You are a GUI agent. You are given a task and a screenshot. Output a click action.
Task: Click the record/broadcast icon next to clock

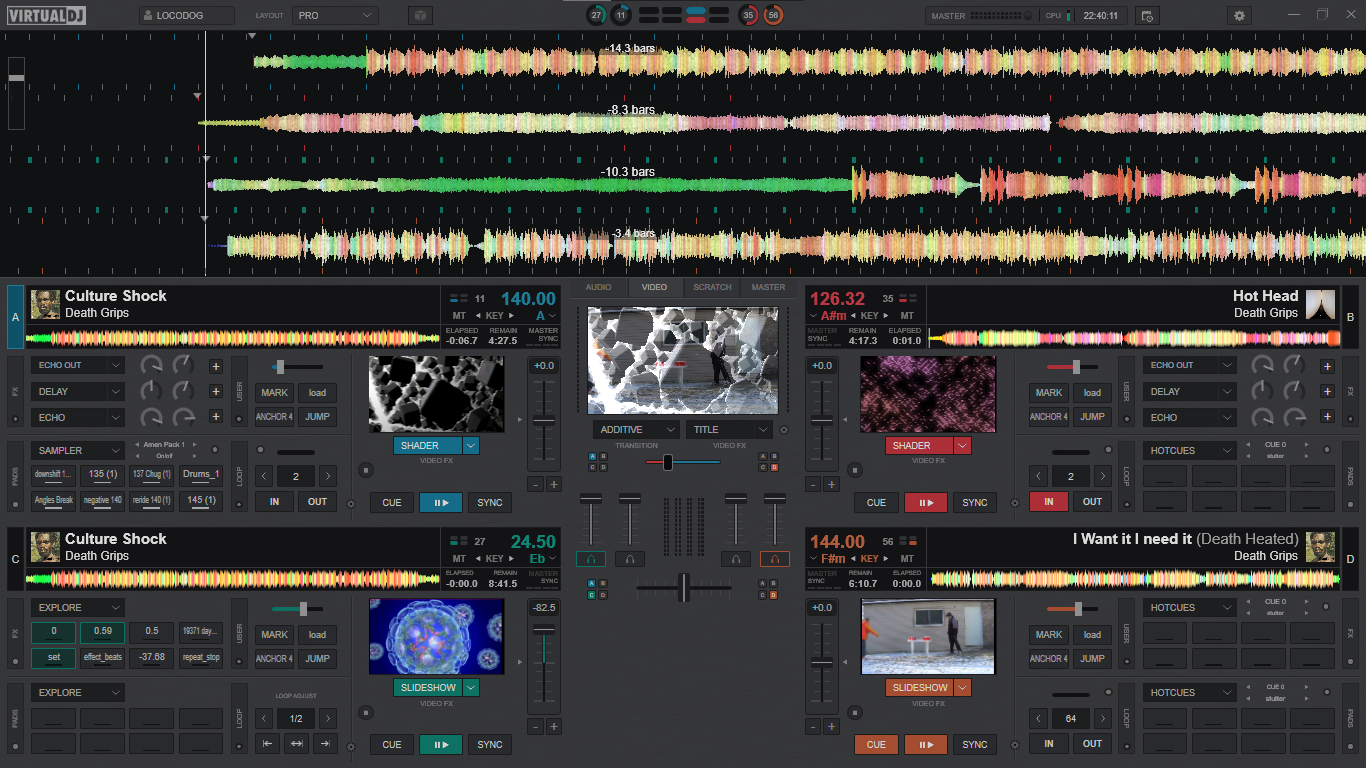[1147, 16]
